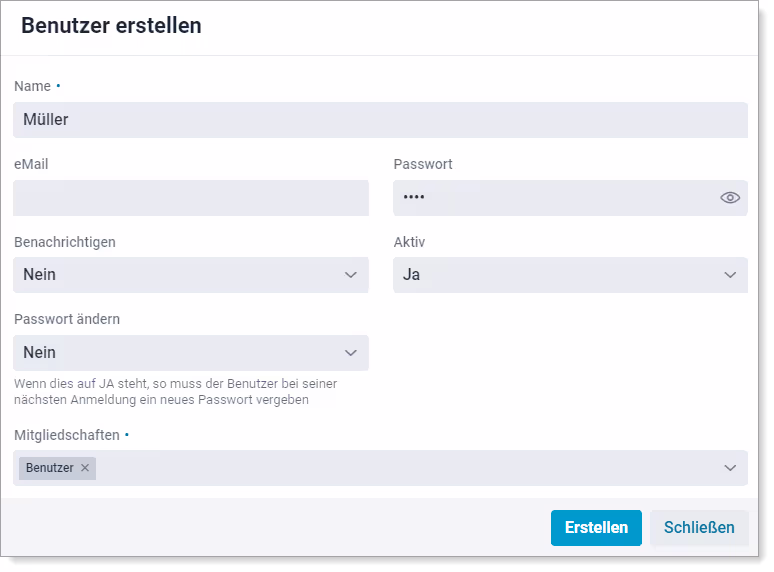Click the Mitgliedschaften label
Viewport: 774px width, 572px height.
tap(67, 435)
